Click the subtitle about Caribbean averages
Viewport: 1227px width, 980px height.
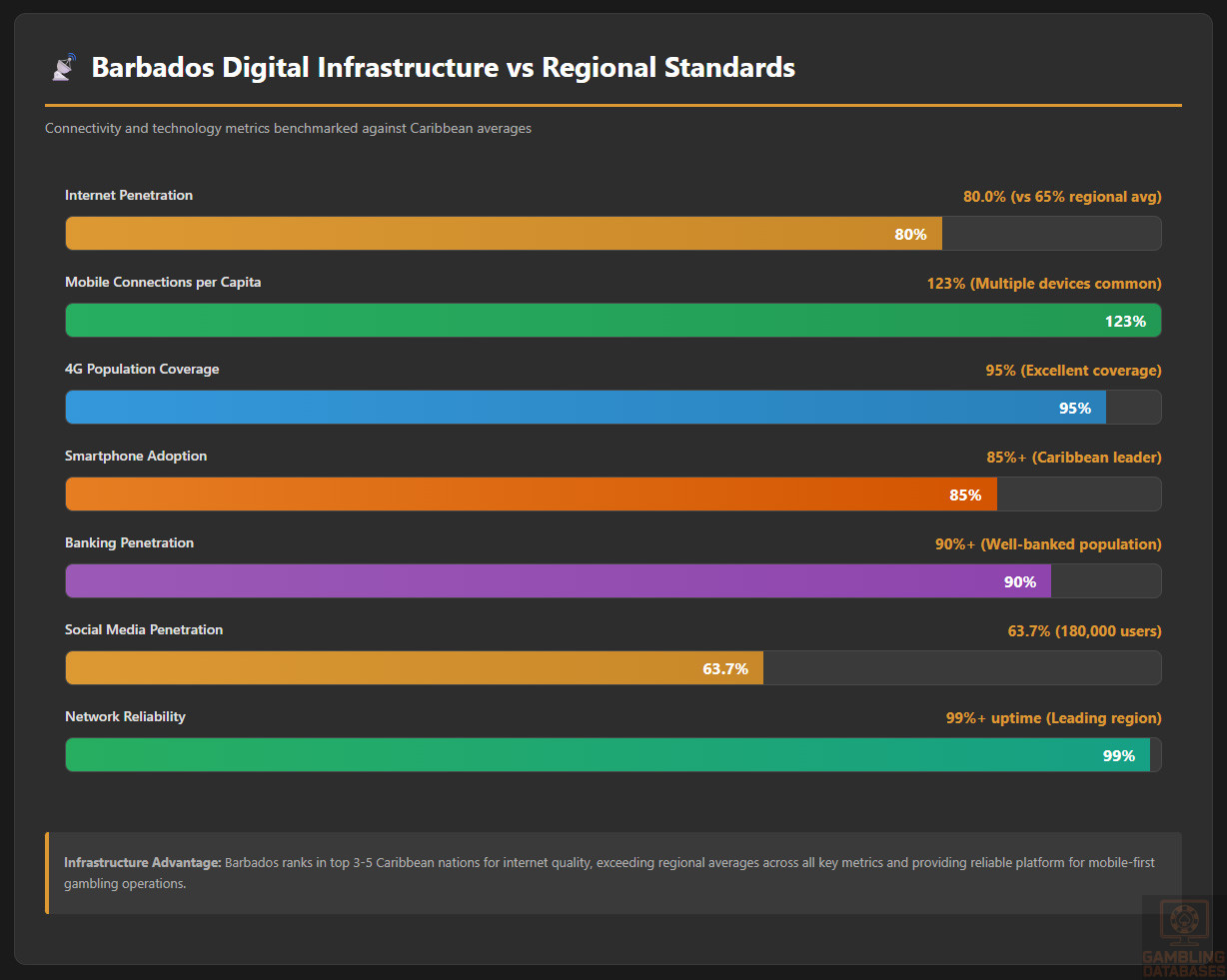[x=288, y=129]
